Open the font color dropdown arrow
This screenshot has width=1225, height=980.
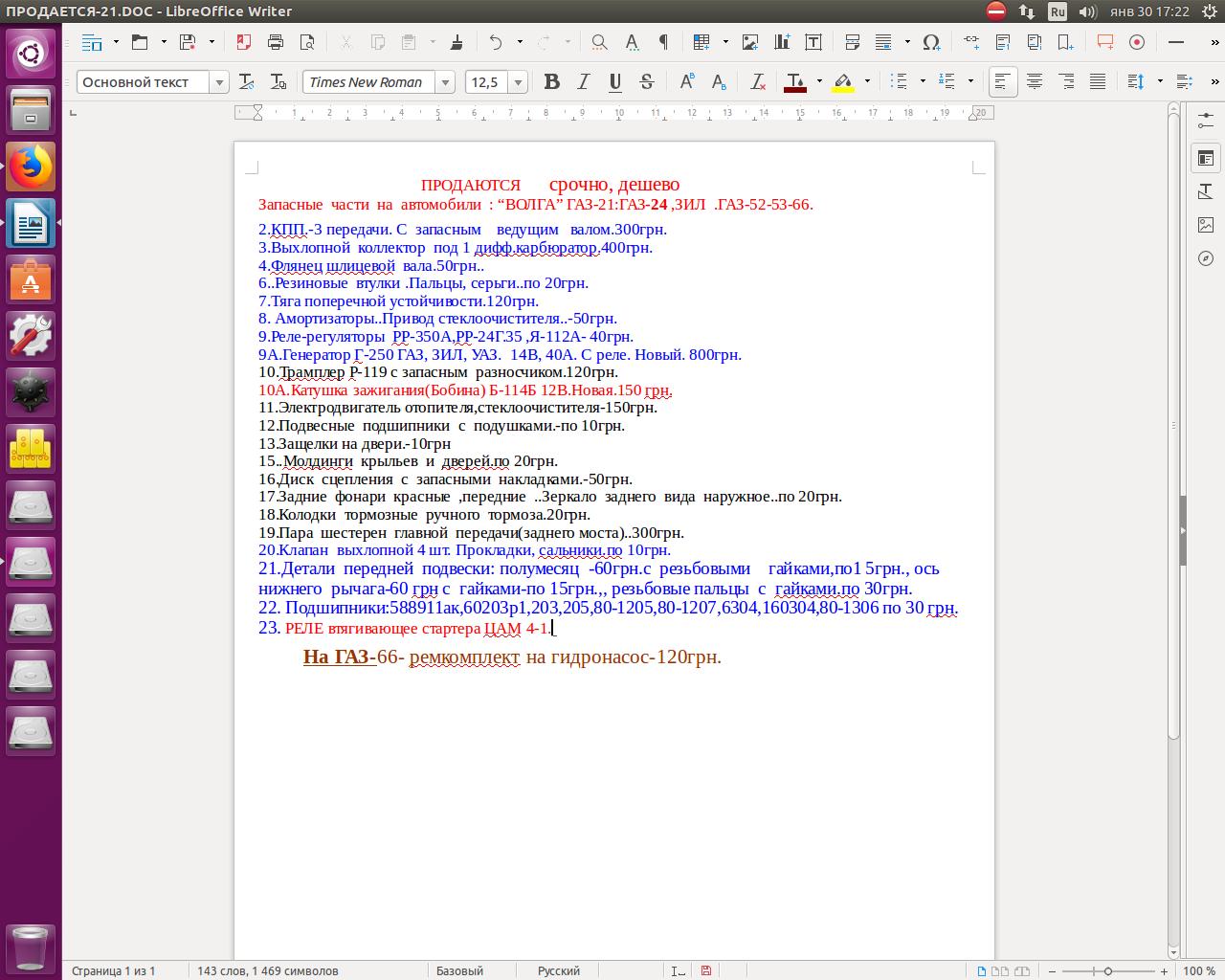click(x=819, y=82)
